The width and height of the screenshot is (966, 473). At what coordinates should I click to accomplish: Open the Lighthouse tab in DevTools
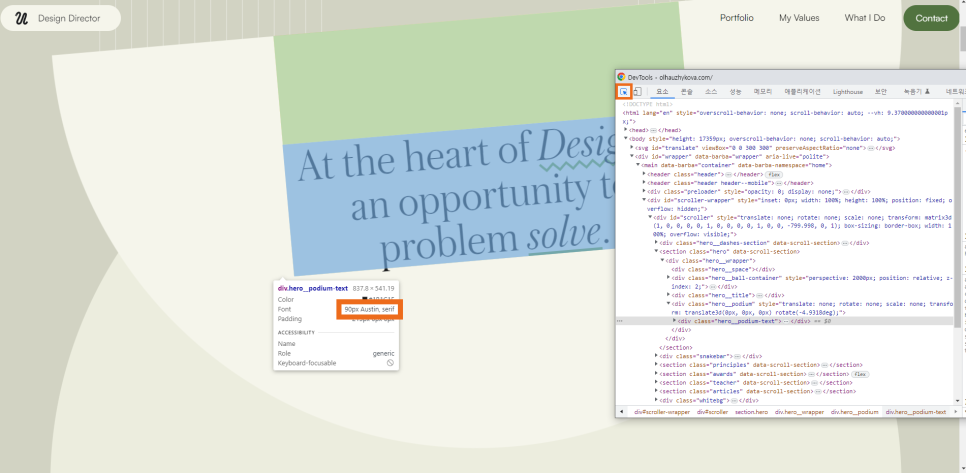[x=848, y=91]
